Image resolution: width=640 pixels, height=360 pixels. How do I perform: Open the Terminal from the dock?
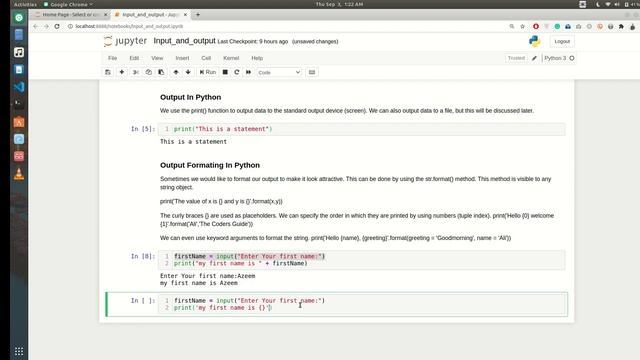19,104
